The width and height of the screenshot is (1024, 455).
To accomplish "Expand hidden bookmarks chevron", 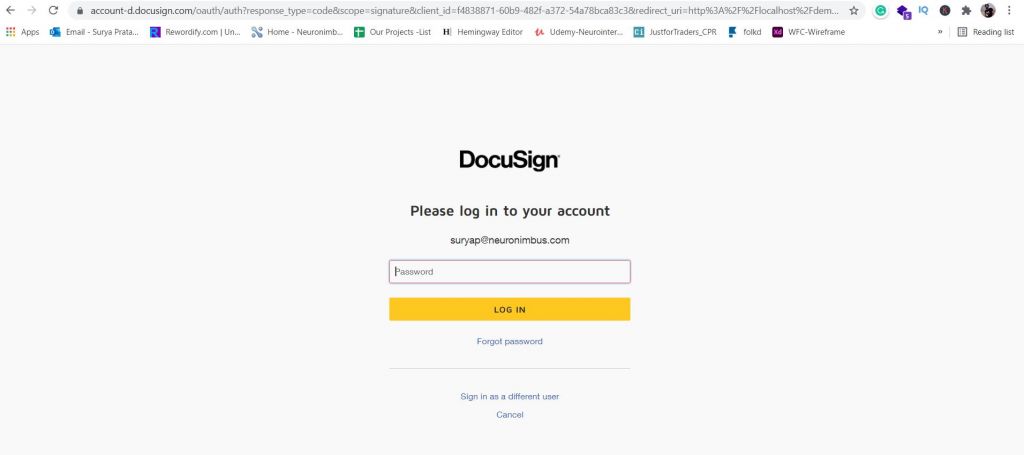I will click(940, 32).
